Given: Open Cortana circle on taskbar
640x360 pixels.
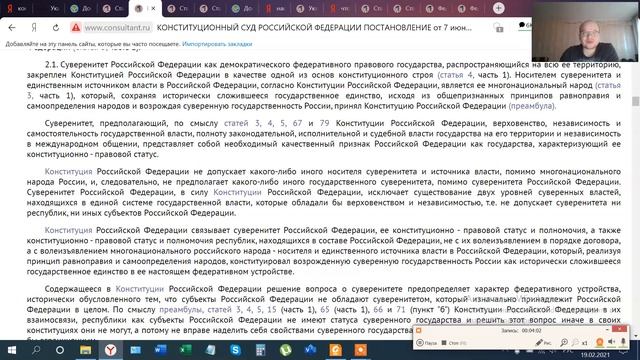Looking at the screenshot, I should tap(60, 350).
